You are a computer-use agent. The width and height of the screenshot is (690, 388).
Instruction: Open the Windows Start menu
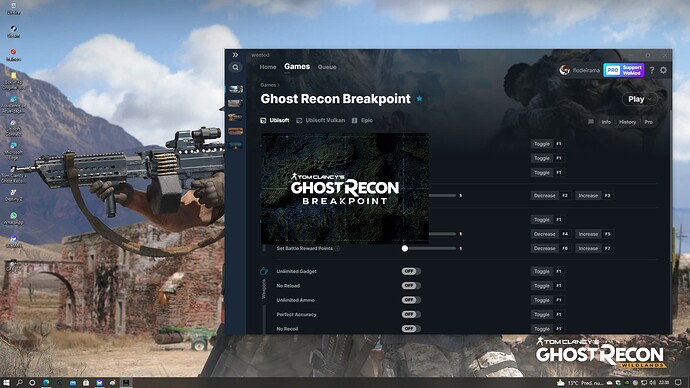click(x=6, y=383)
